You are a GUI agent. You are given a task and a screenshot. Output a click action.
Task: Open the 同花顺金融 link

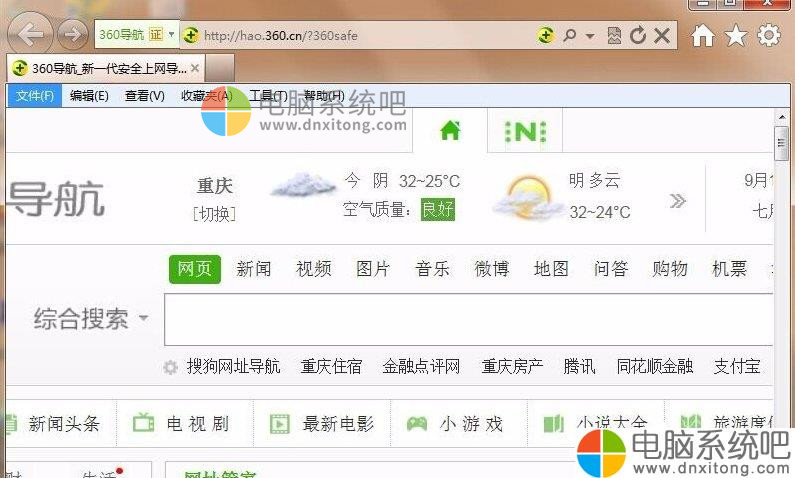(655, 366)
